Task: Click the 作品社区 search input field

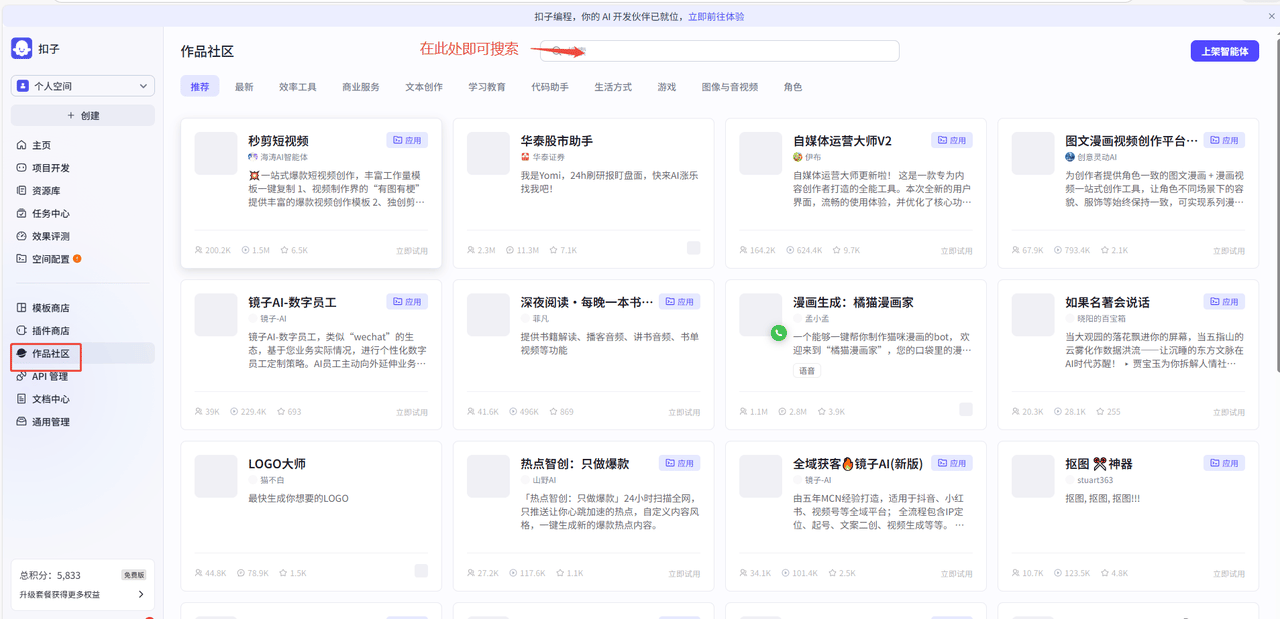Action: [x=721, y=51]
